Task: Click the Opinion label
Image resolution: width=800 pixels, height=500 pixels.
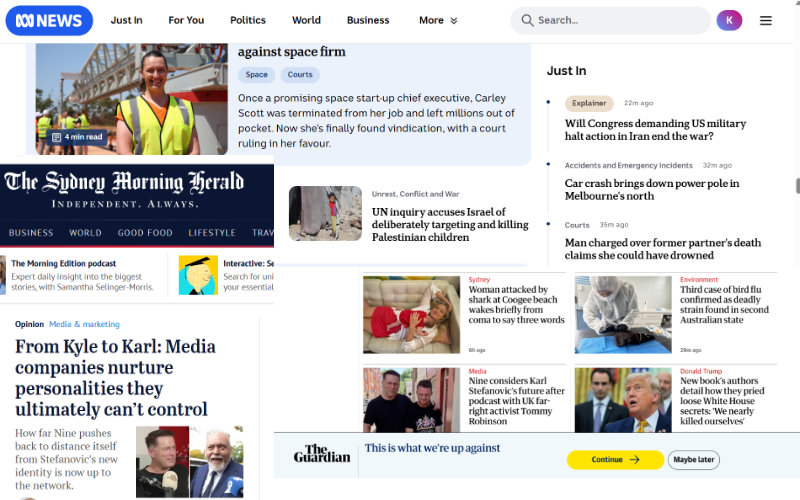Action: pos(30,324)
